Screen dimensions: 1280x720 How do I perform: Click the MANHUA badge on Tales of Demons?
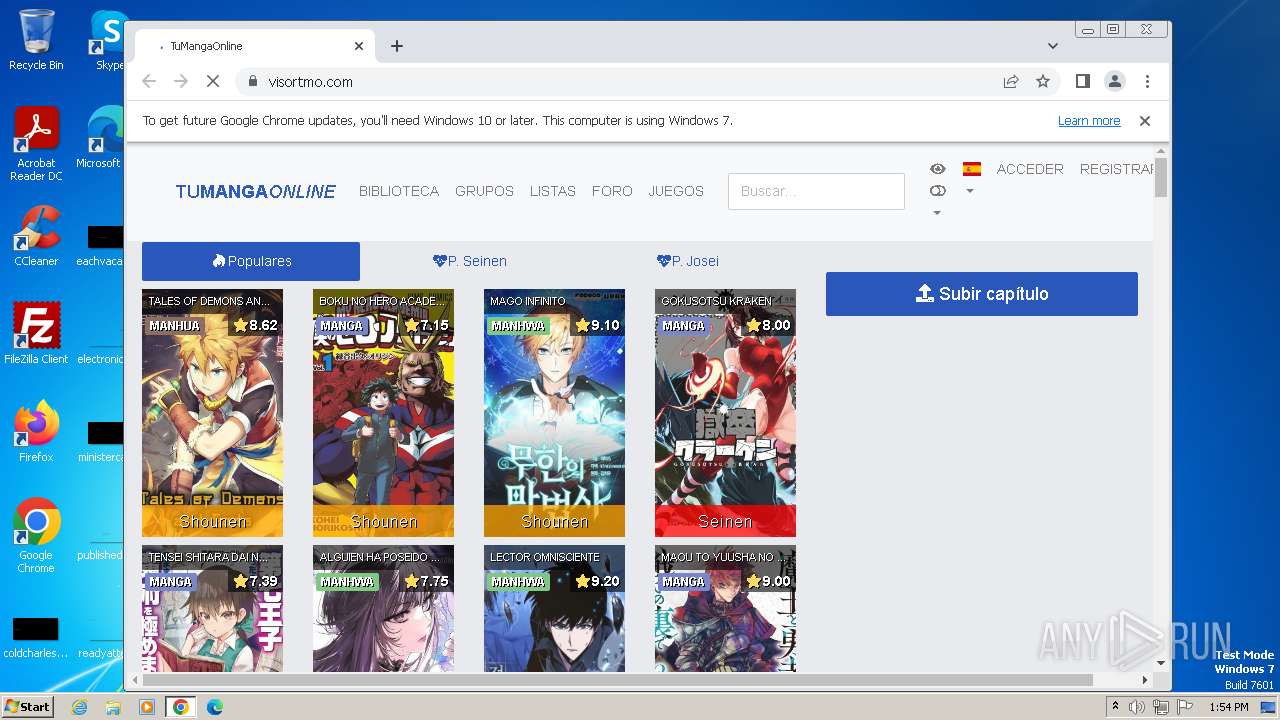coord(174,326)
